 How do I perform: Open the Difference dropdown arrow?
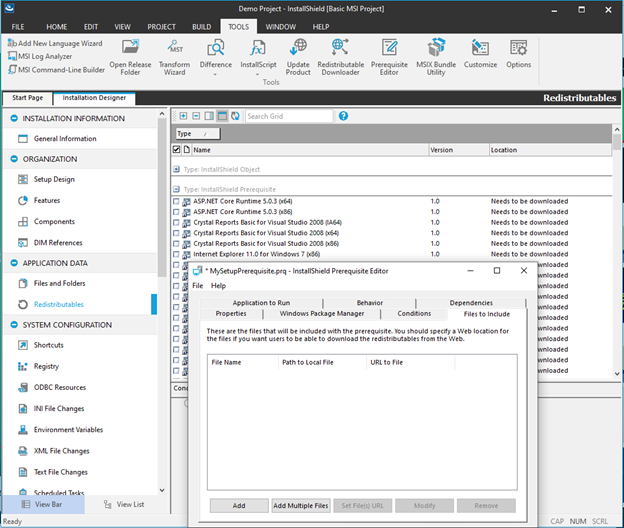pyautogui.click(x=215, y=74)
